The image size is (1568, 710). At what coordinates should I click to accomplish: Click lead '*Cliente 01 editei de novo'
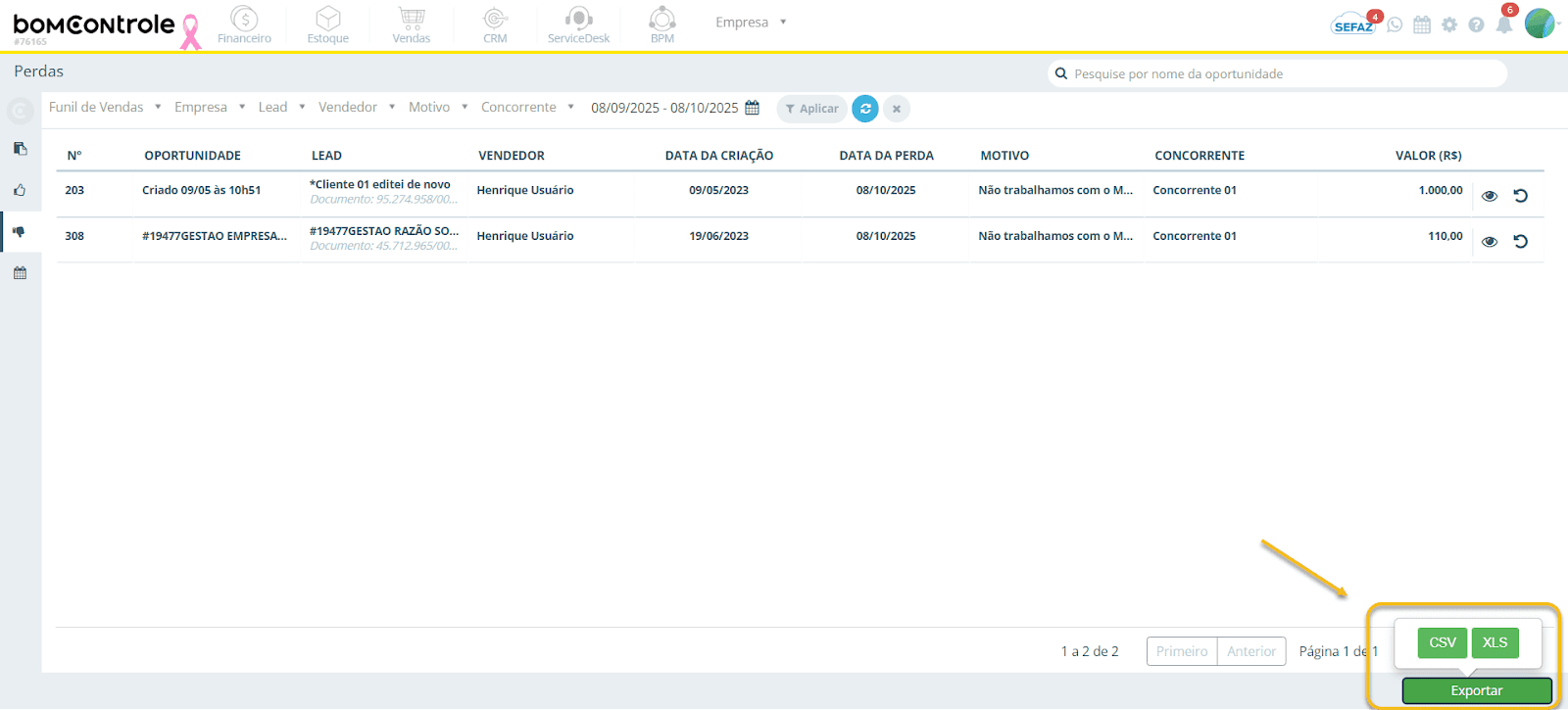[x=380, y=184]
